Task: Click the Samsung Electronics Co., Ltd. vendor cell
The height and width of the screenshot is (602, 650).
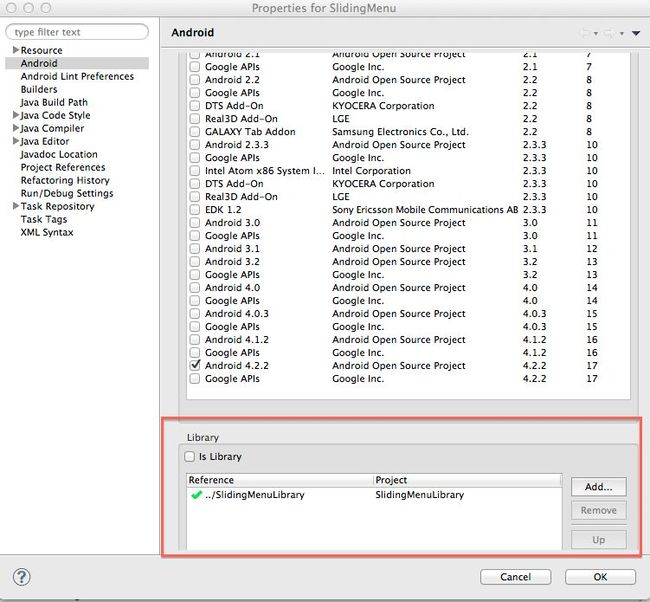Action: (400, 132)
